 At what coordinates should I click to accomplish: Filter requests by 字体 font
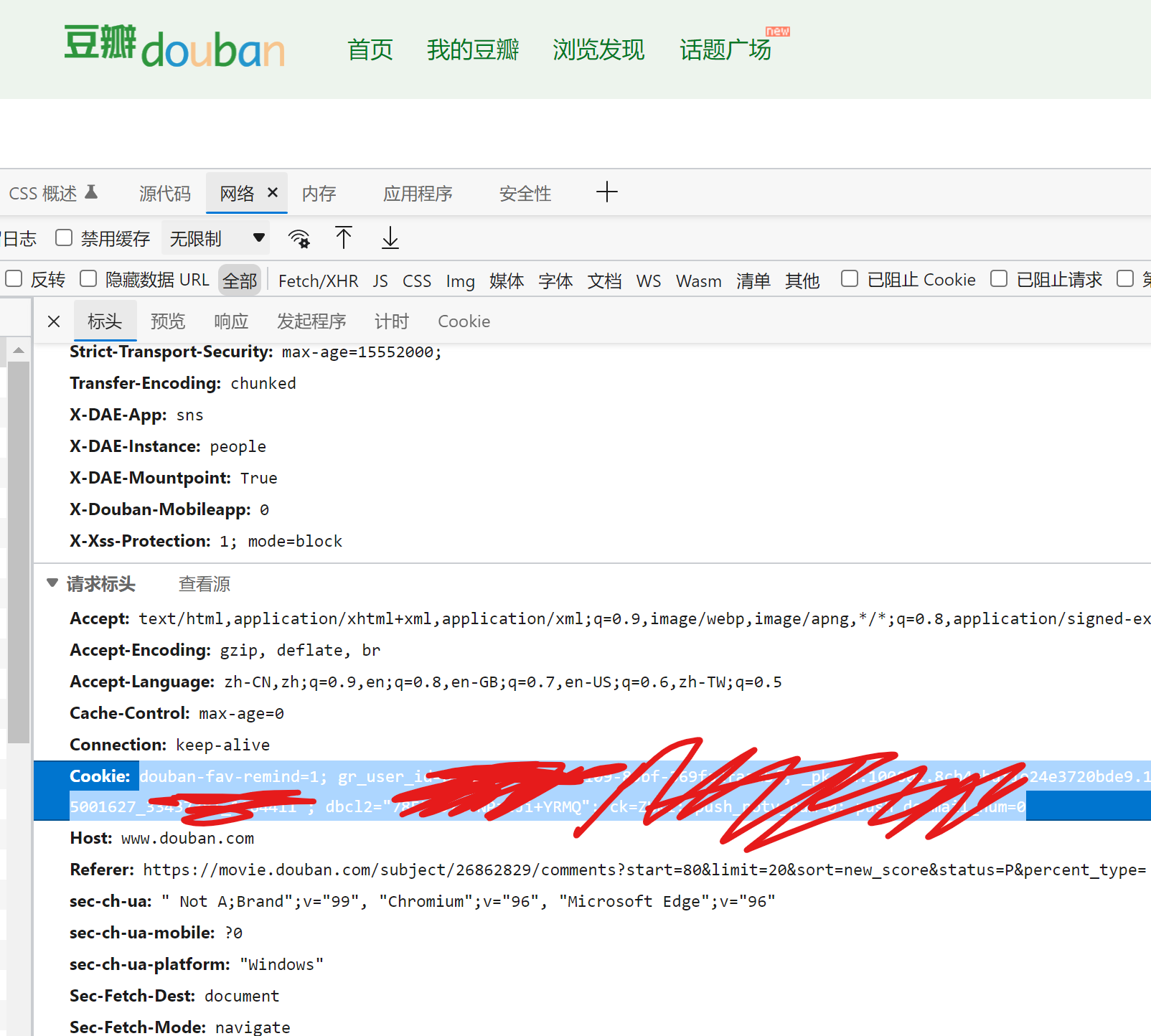coord(556,281)
